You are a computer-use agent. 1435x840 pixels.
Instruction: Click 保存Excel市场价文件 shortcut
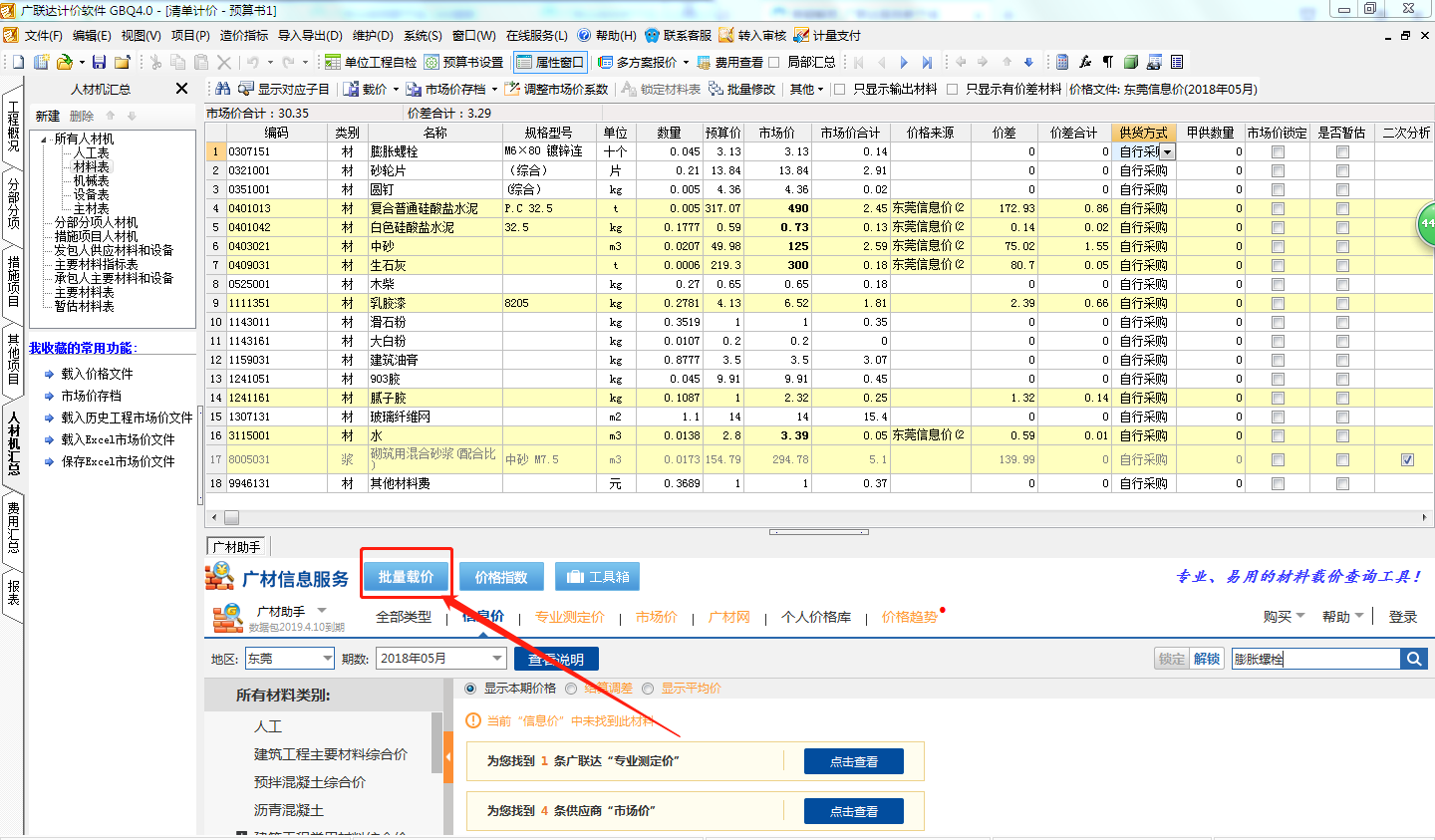[x=118, y=461]
